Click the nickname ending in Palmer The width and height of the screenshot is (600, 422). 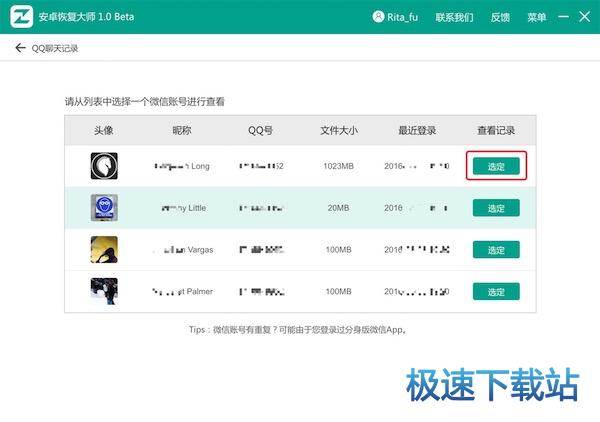click(183, 292)
